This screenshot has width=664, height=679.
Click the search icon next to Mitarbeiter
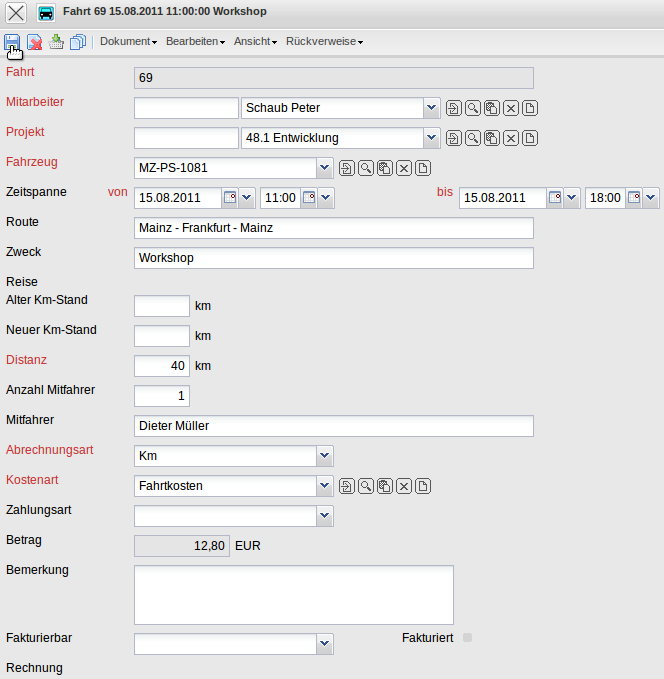click(473, 108)
